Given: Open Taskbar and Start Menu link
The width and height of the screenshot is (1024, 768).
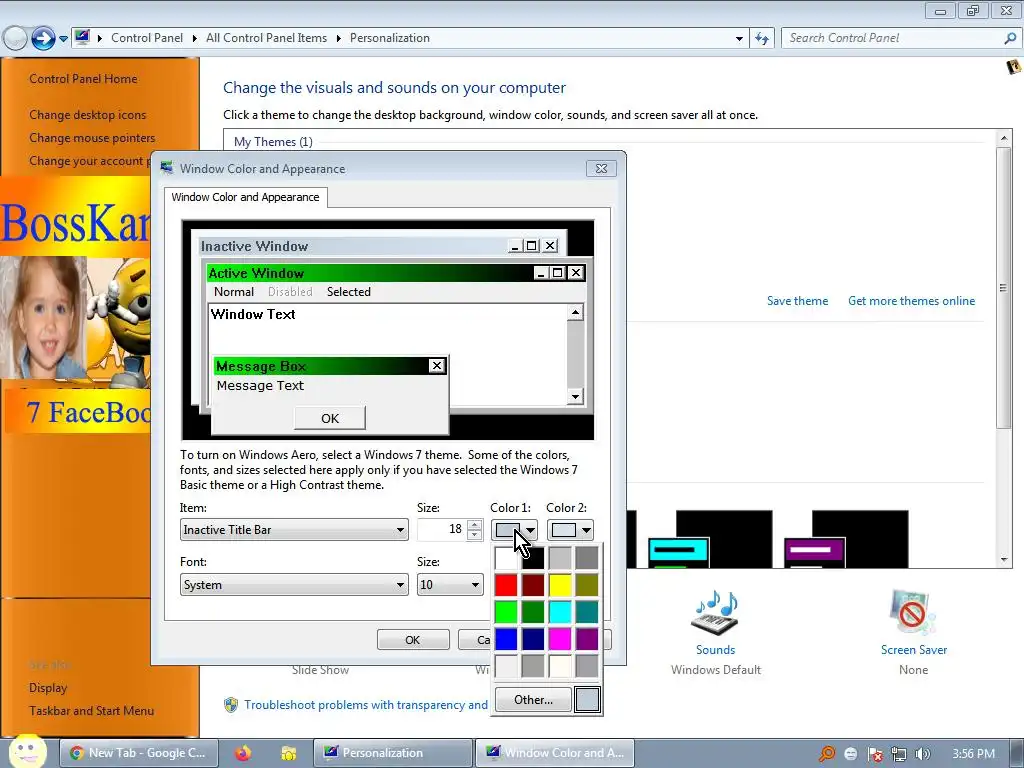Looking at the screenshot, I should coord(91,711).
